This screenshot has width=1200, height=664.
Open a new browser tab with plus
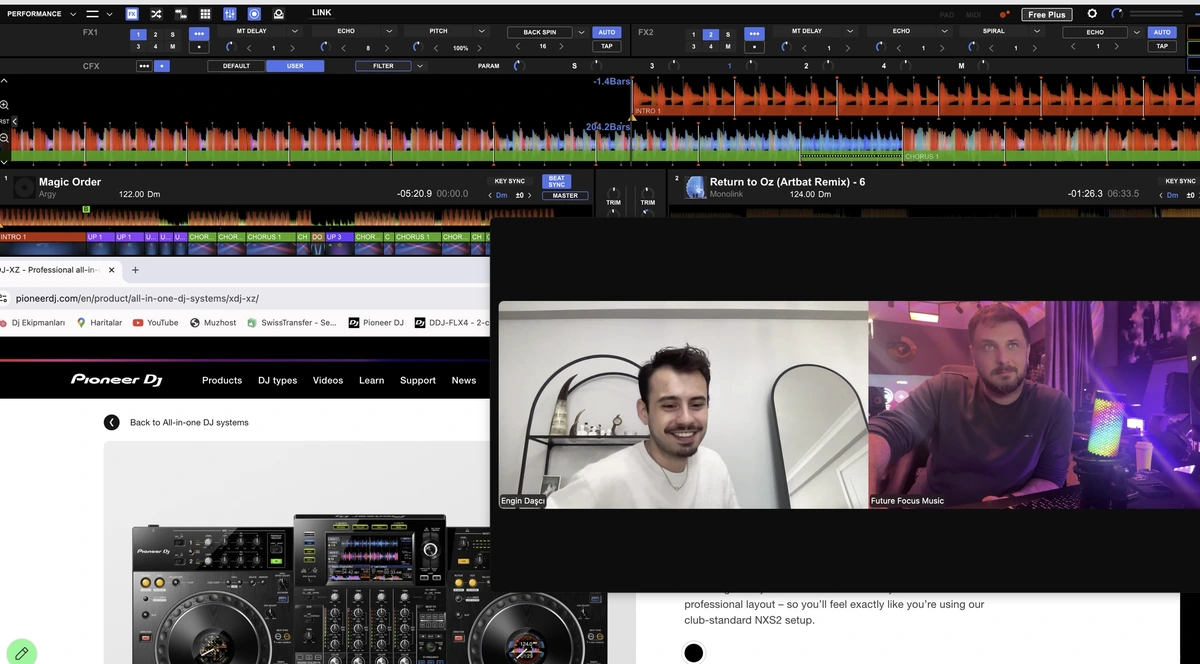pos(135,270)
